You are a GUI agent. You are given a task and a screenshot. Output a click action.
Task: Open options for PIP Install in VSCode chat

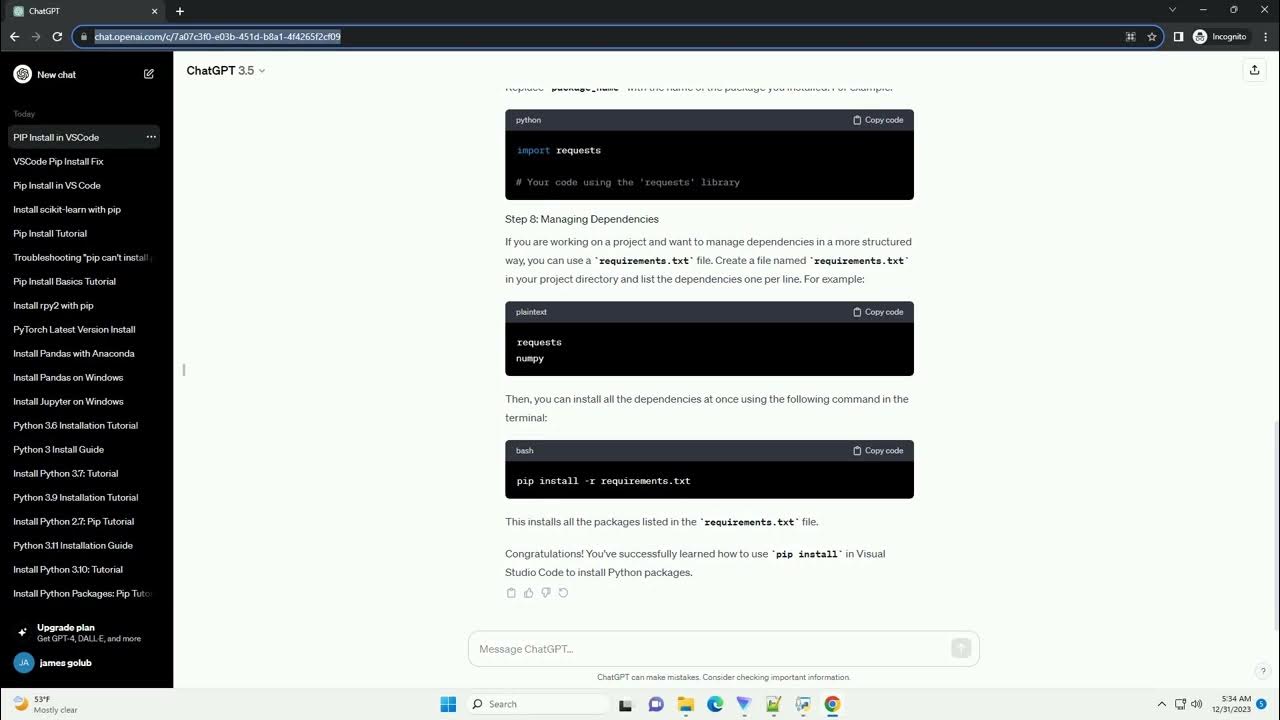point(151,137)
